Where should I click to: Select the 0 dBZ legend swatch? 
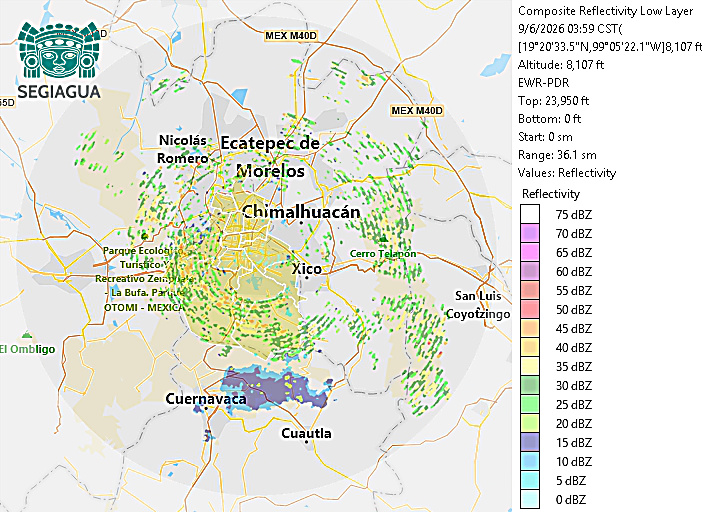point(530,499)
